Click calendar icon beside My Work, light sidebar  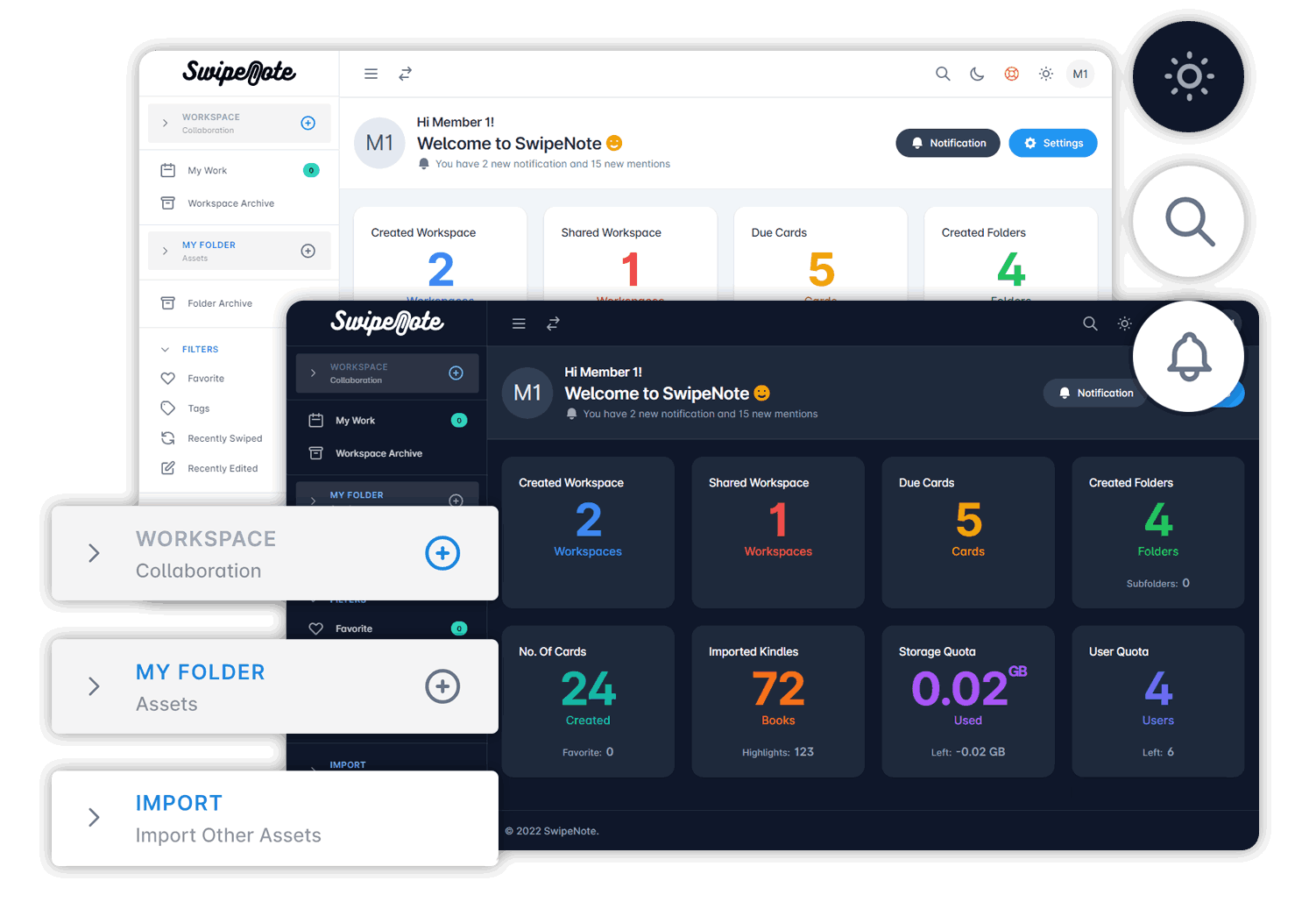click(168, 171)
